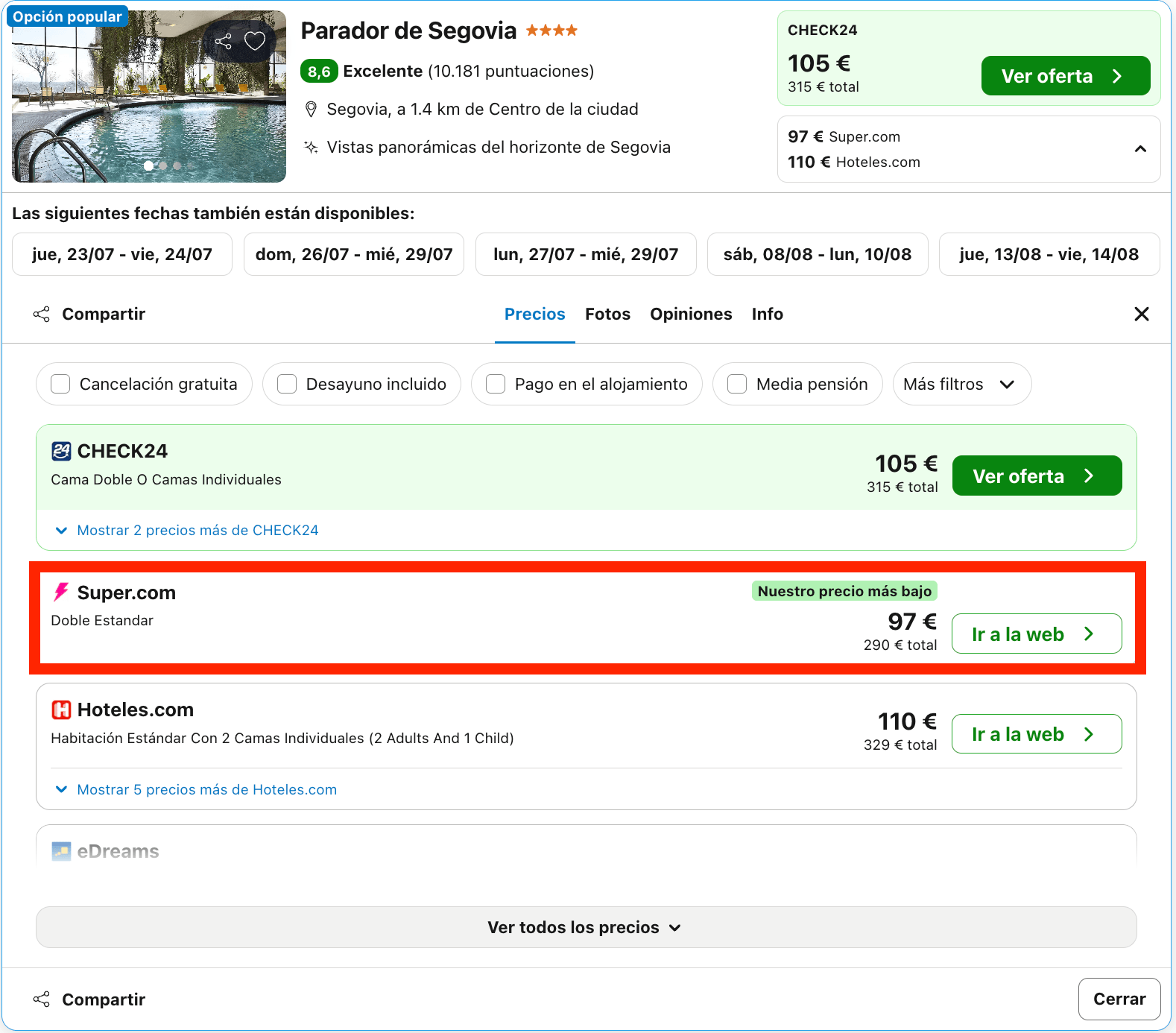1176x1033 pixels.
Task: Click 110 € Hoteles.com summary price
Action: [x=854, y=162]
